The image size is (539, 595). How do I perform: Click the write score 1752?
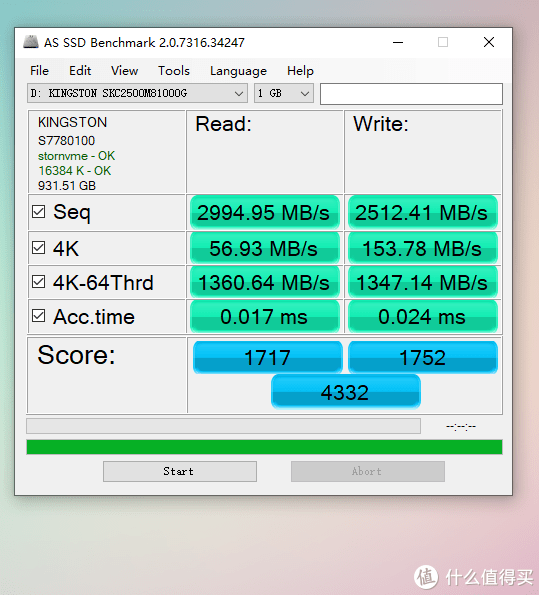423,357
